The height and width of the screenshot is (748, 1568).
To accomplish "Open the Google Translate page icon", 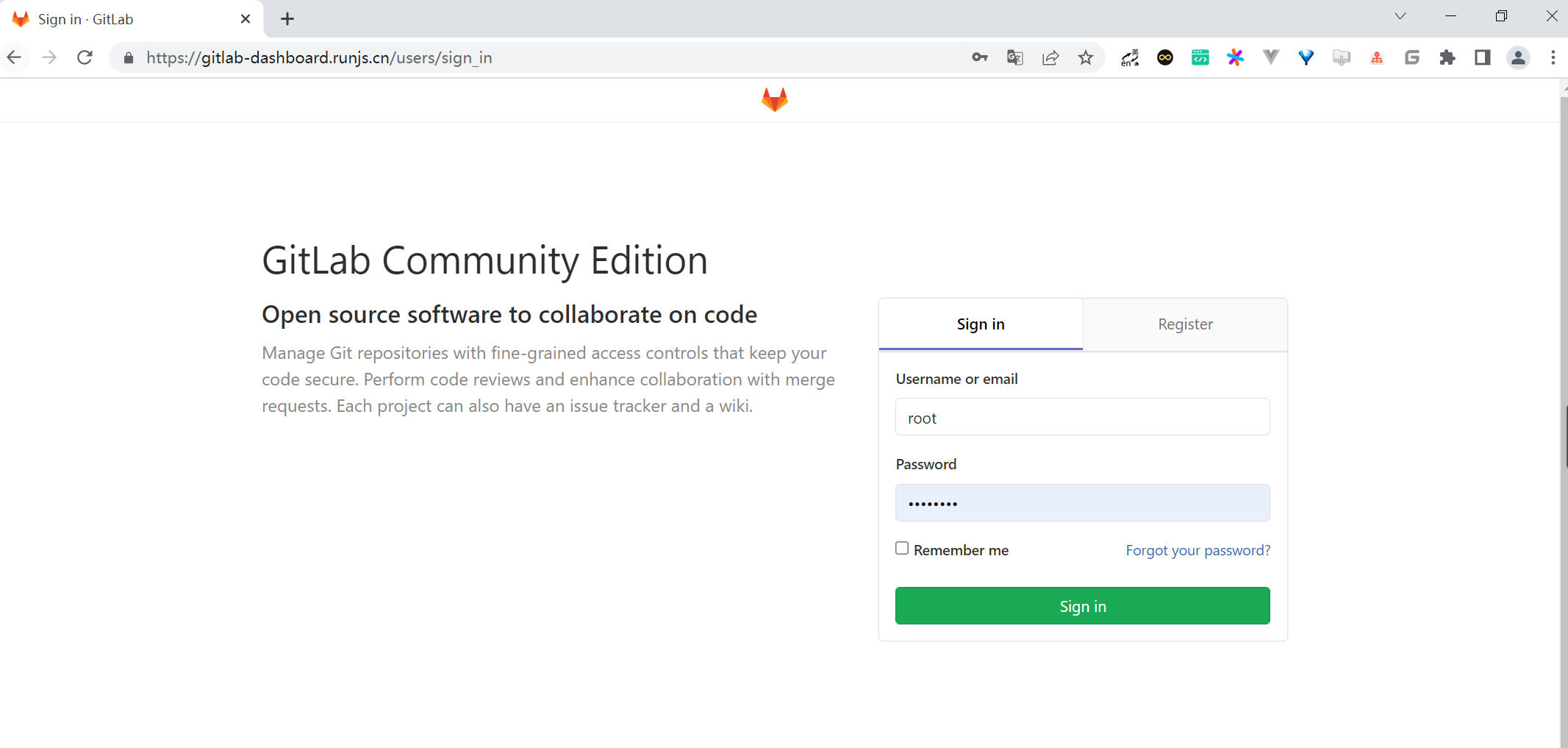I will pyautogui.click(x=1015, y=57).
